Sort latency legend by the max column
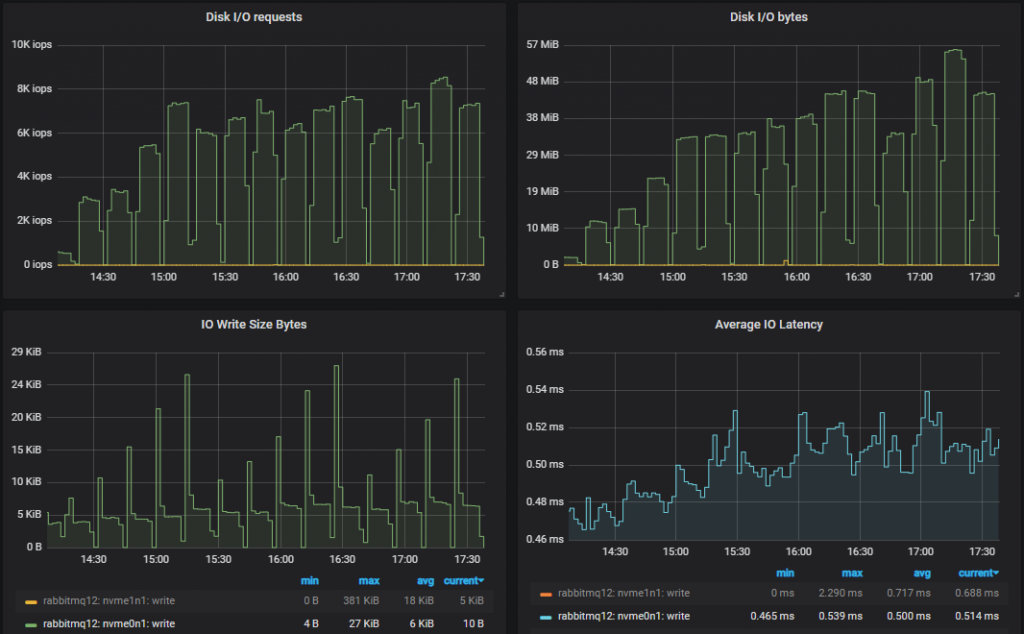The height and width of the screenshot is (634, 1024). pyautogui.click(x=851, y=572)
